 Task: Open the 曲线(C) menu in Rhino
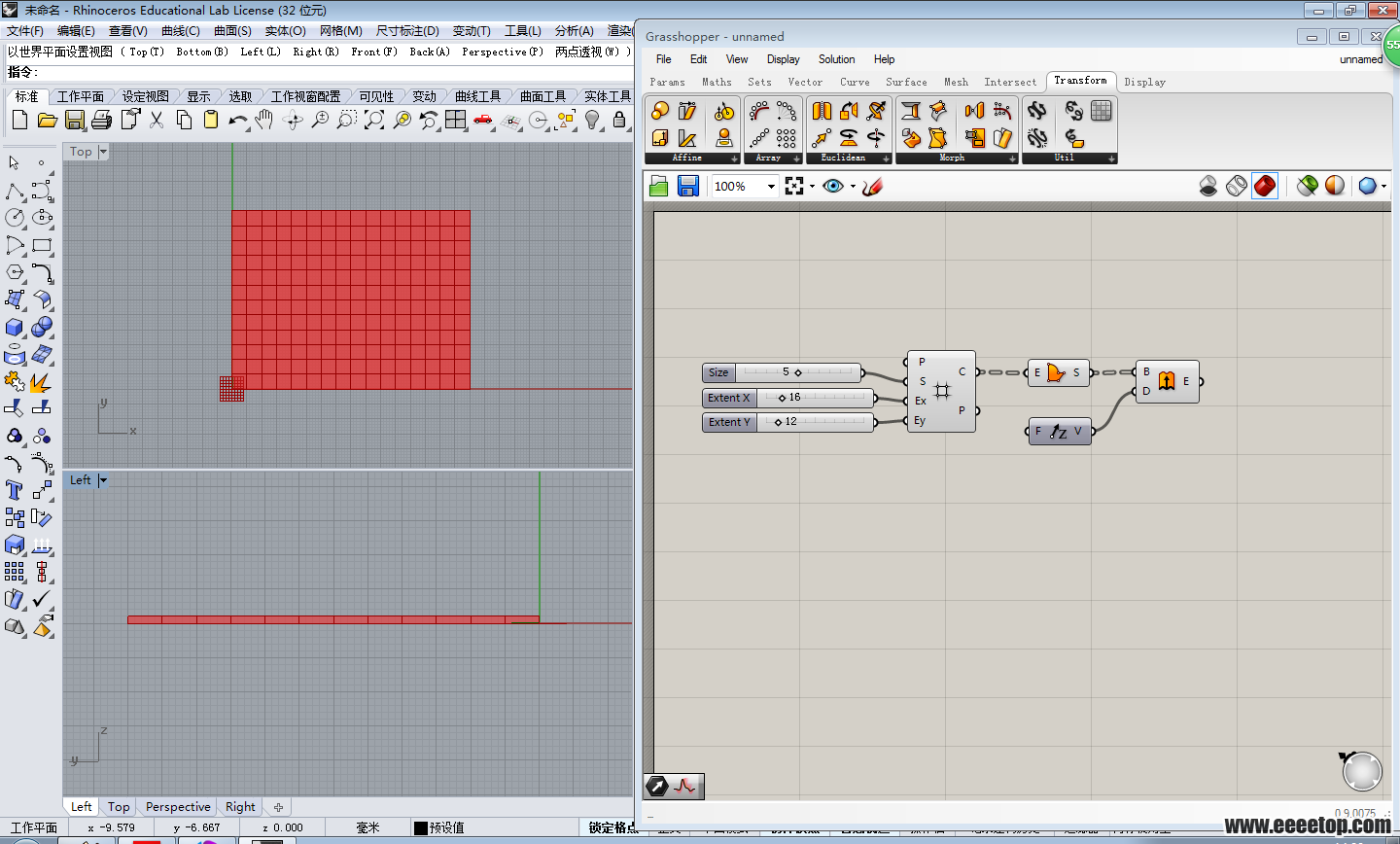point(180,31)
